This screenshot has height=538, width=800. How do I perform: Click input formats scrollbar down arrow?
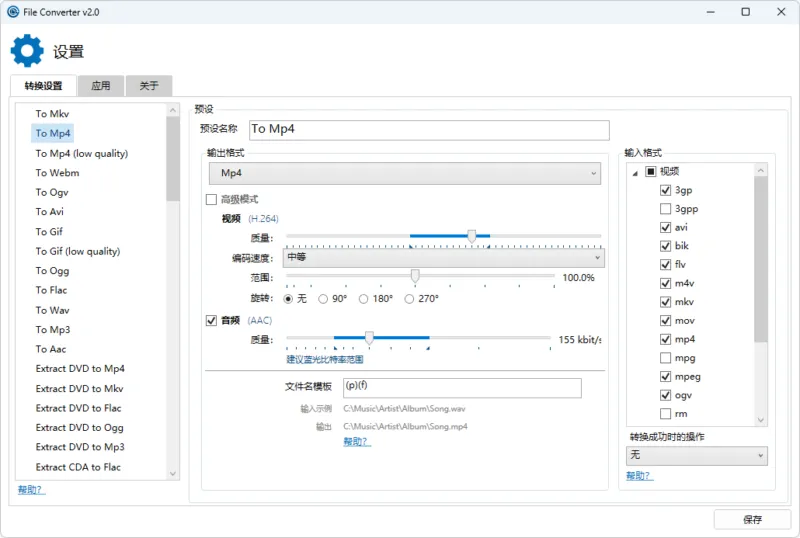click(761, 420)
